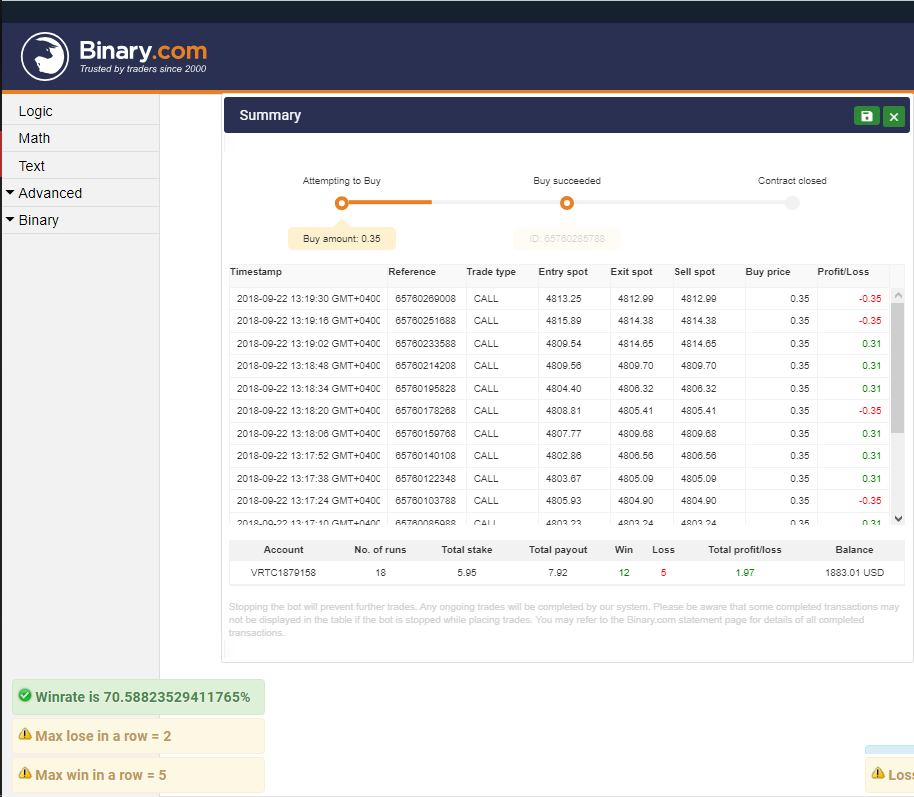Click Total payout value 7.92

click(557, 573)
